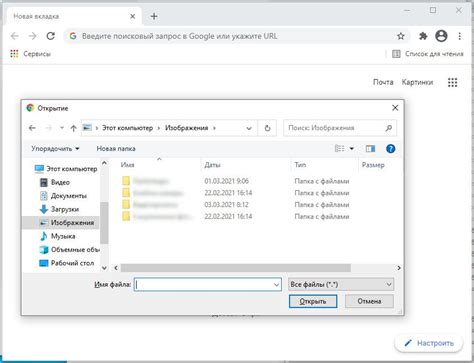Select Этот компьютер in navigation tree
This screenshot has height=363, width=474.
point(66,169)
